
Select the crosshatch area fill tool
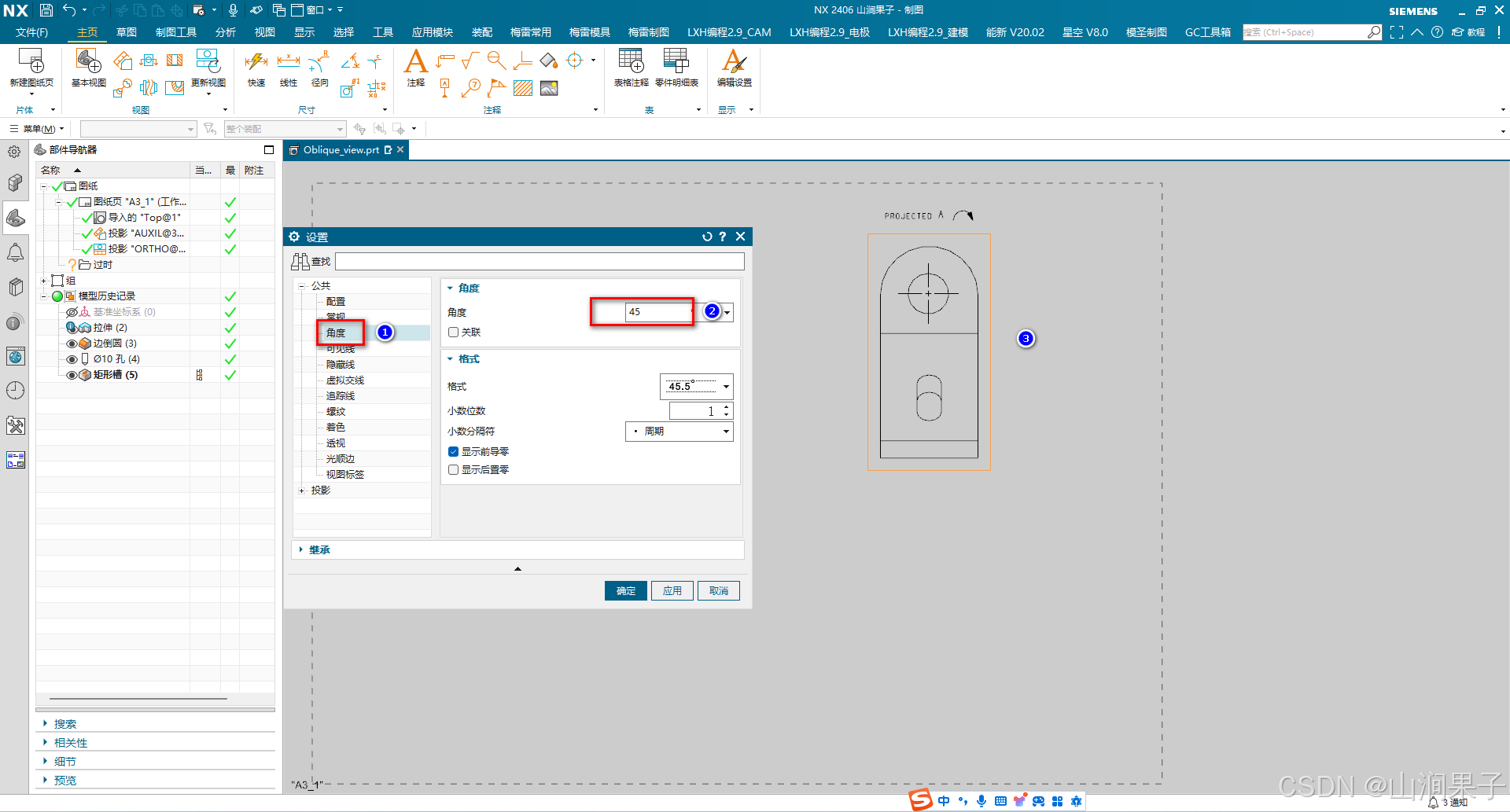pyautogui.click(x=523, y=88)
